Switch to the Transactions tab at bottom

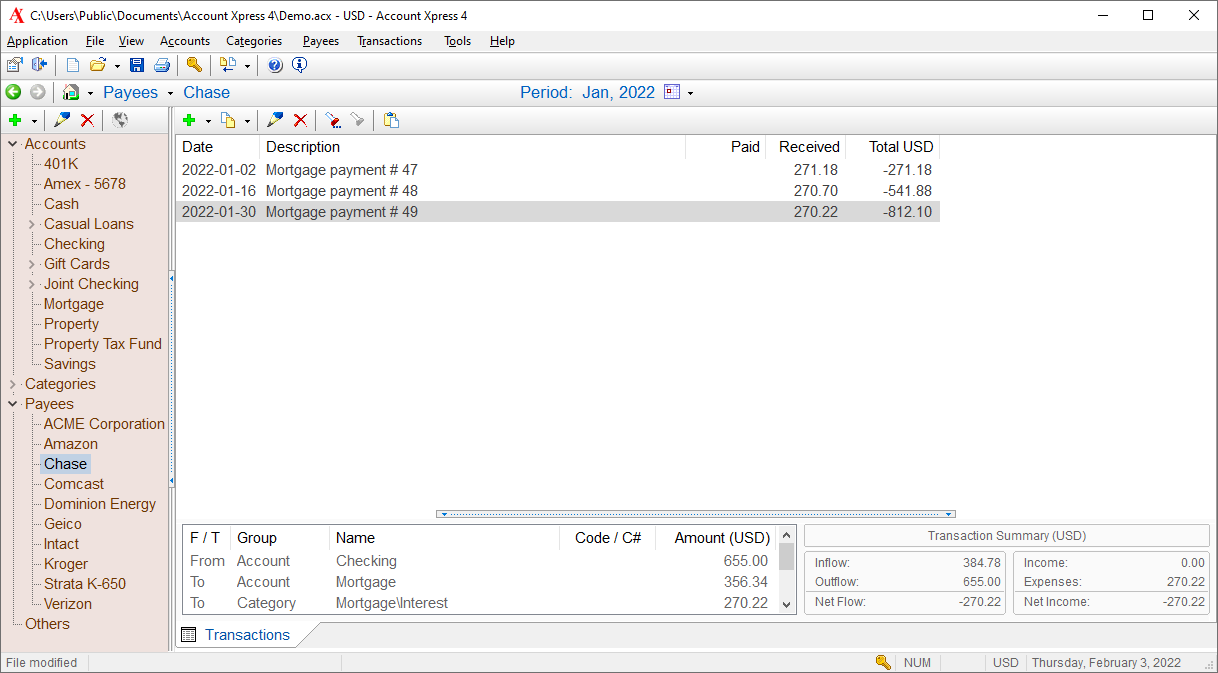coord(246,635)
